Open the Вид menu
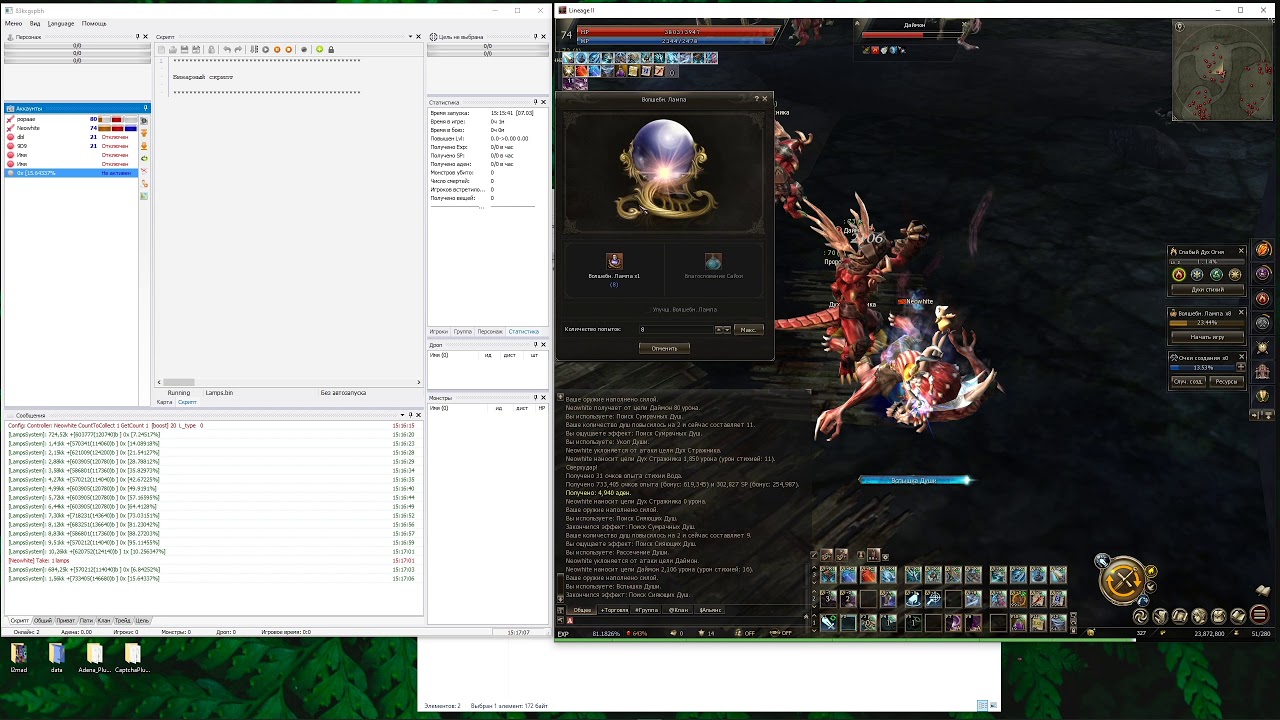The height and width of the screenshot is (720, 1280). pyautogui.click(x=35, y=23)
